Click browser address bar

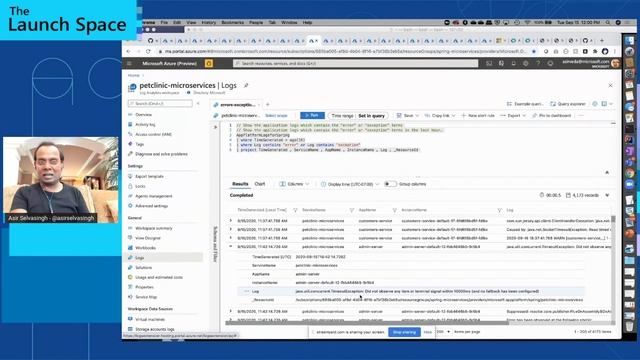point(345,51)
